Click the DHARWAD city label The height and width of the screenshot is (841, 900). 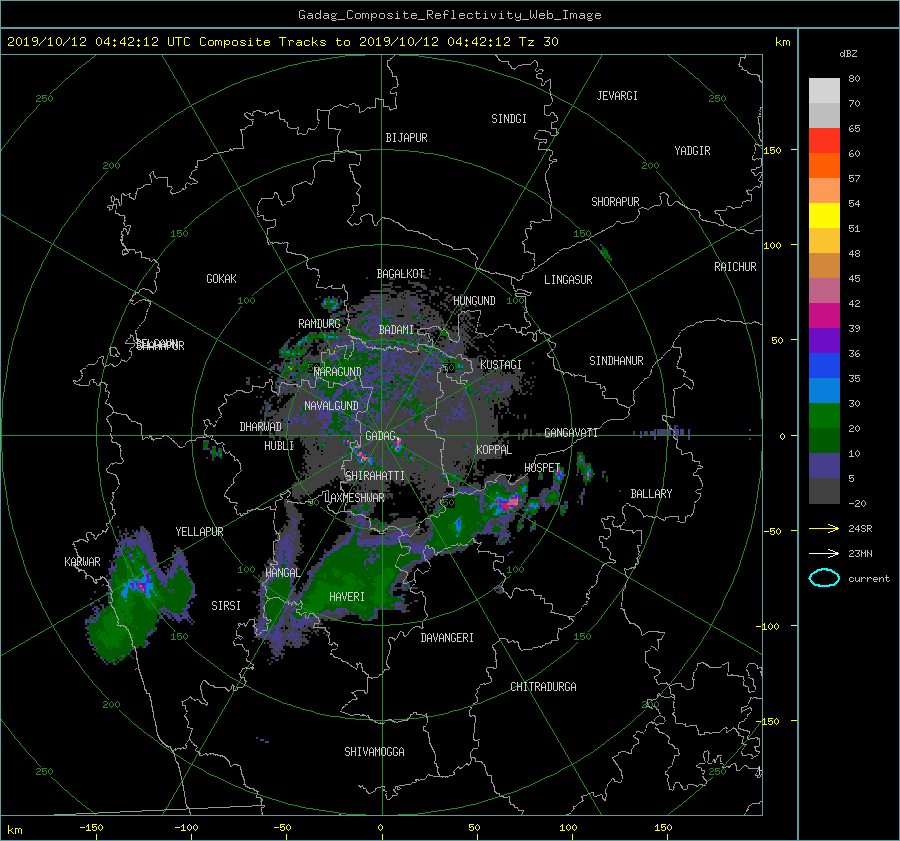point(261,427)
